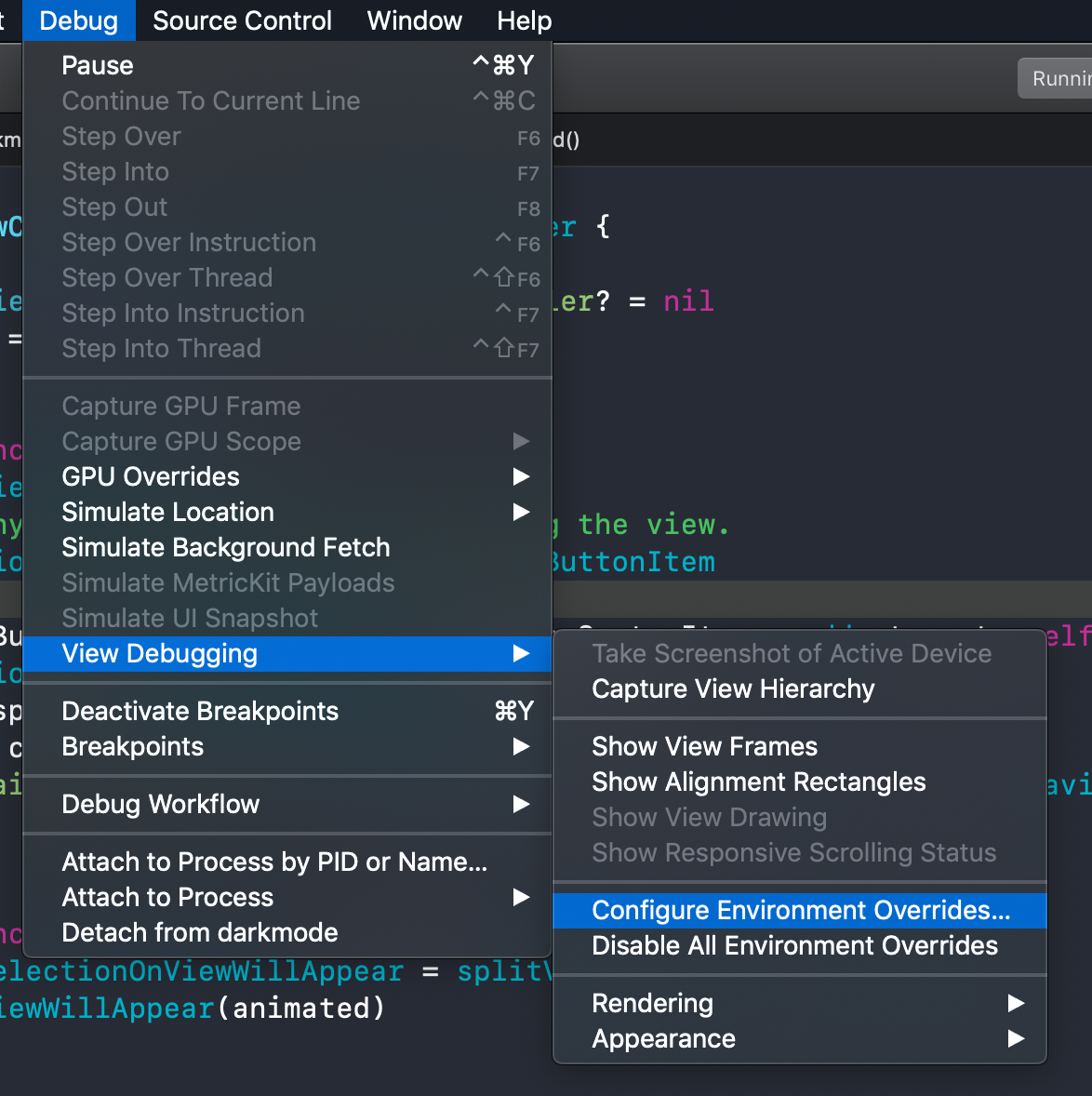
Task: Select Disable All Environment Overrides
Action: pyautogui.click(x=794, y=946)
